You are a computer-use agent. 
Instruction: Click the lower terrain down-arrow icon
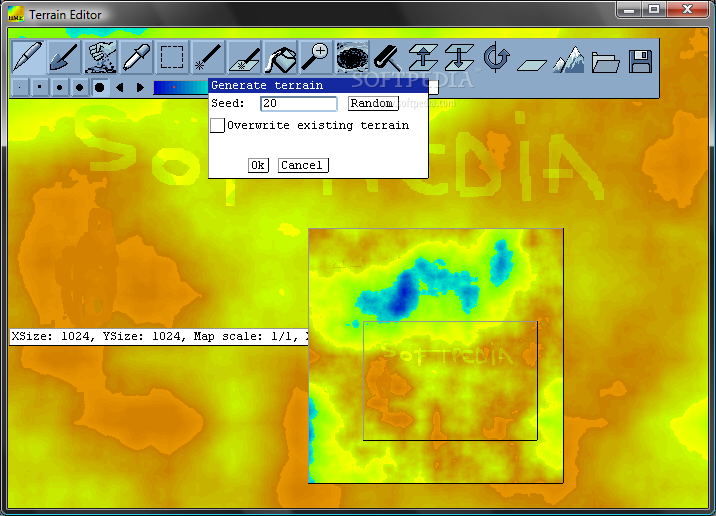tap(459, 57)
